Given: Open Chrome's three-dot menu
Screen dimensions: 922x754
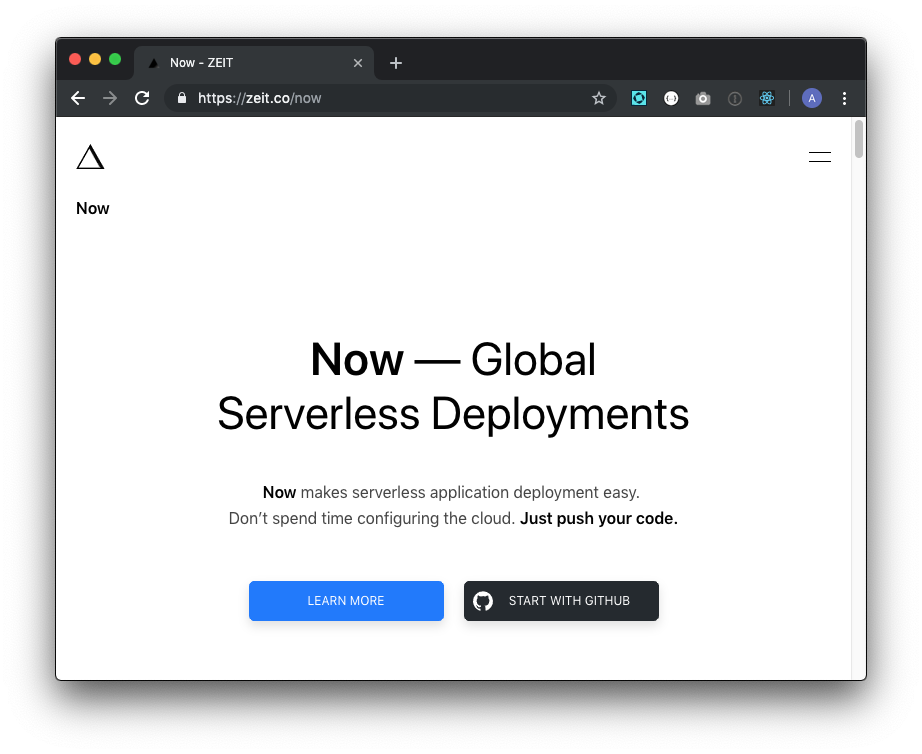Looking at the screenshot, I should (844, 98).
